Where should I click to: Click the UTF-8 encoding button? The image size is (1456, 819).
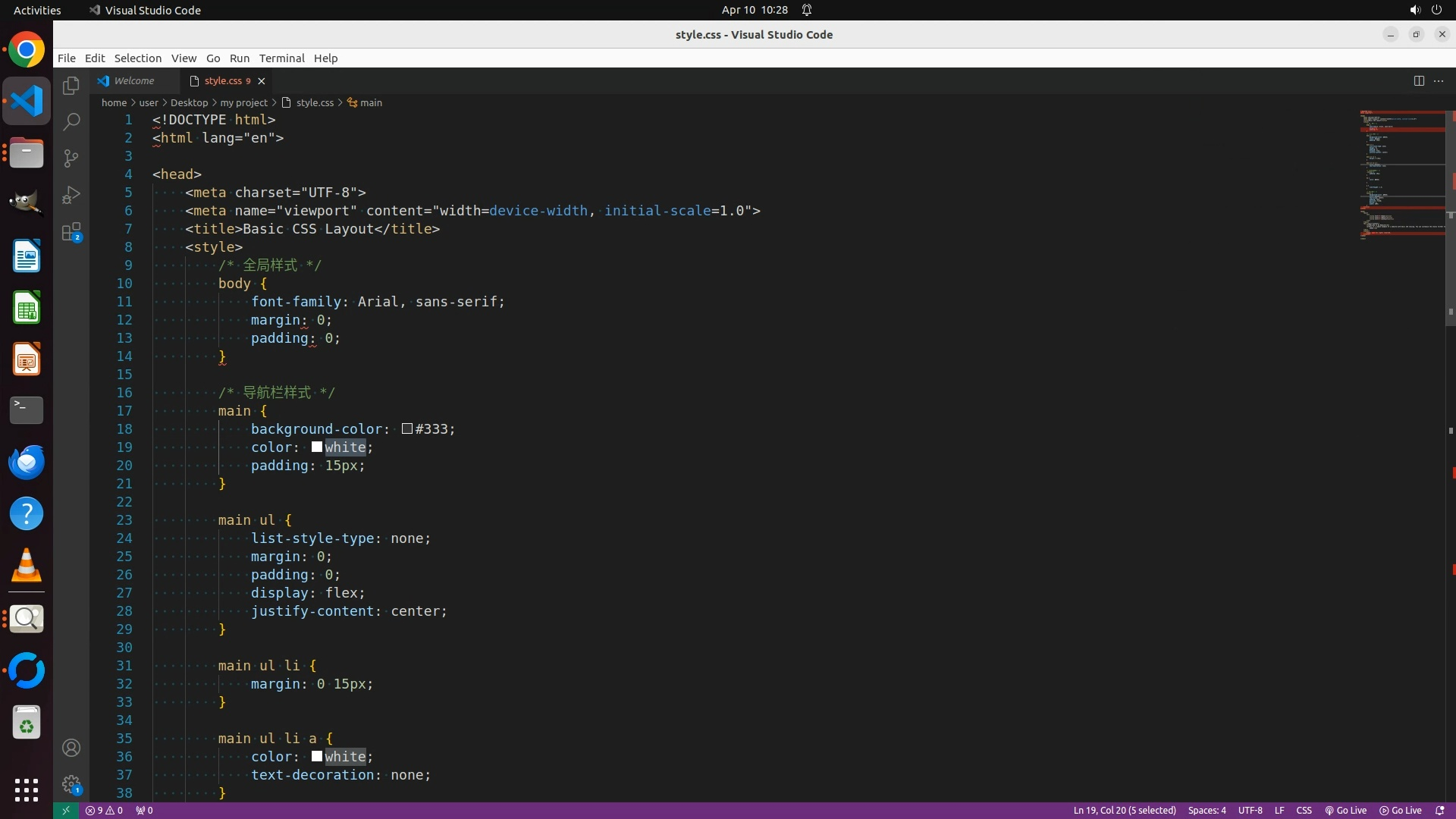(x=1250, y=811)
